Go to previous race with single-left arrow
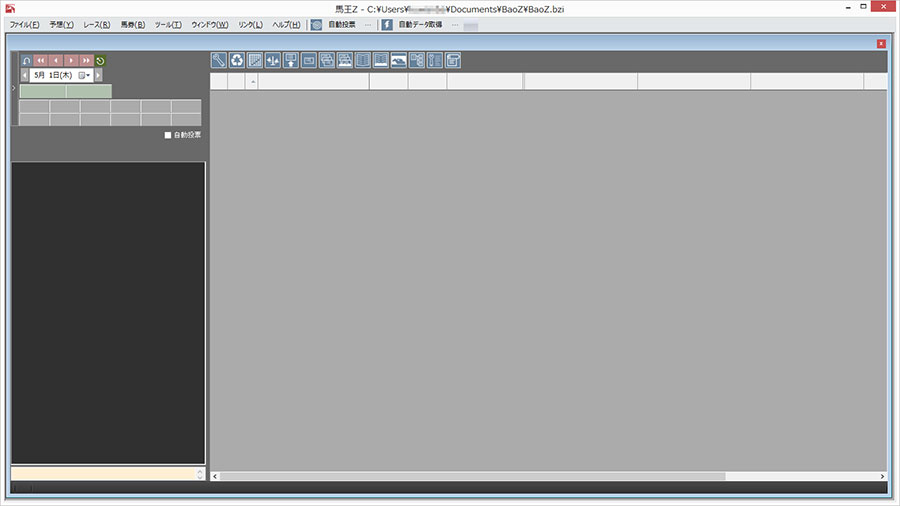 coord(56,60)
